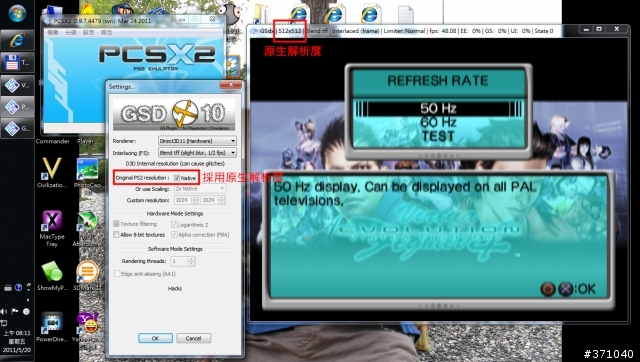Click the first Custom resolution width stepper
The width and height of the screenshot is (640, 362).
(195, 200)
